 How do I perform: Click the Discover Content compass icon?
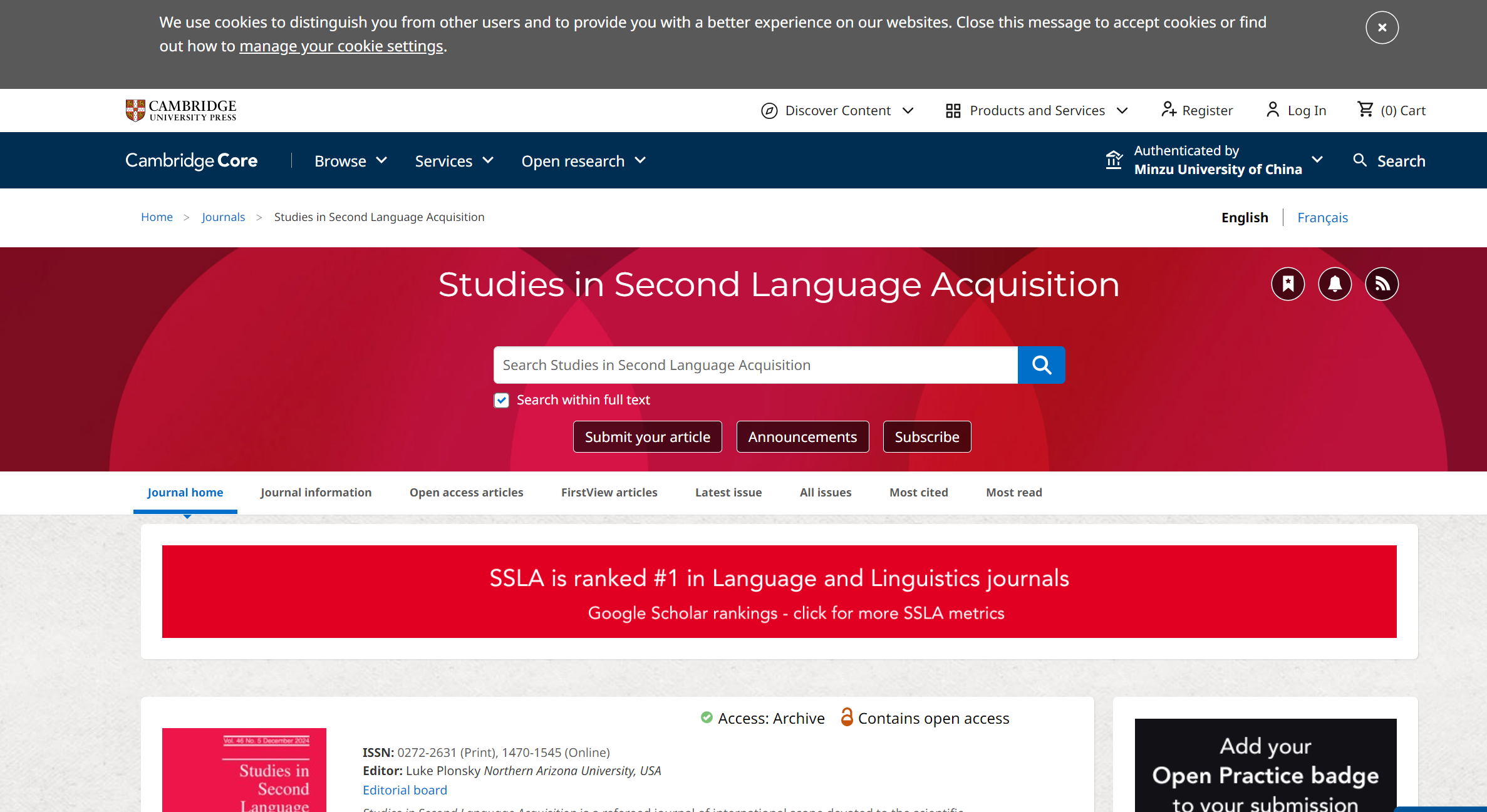[769, 111]
